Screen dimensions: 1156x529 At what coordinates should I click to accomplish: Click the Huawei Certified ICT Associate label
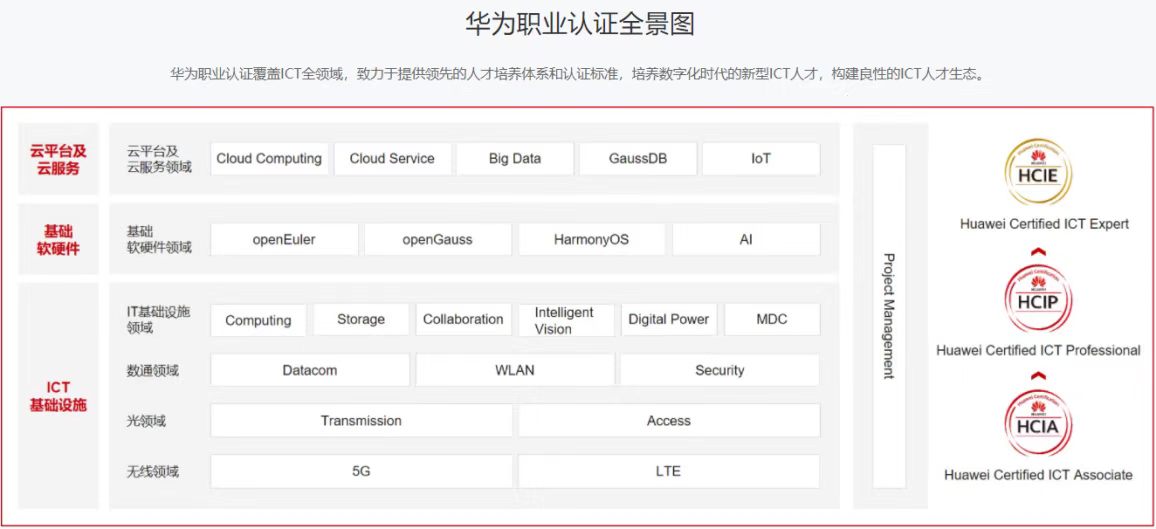pos(1038,475)
